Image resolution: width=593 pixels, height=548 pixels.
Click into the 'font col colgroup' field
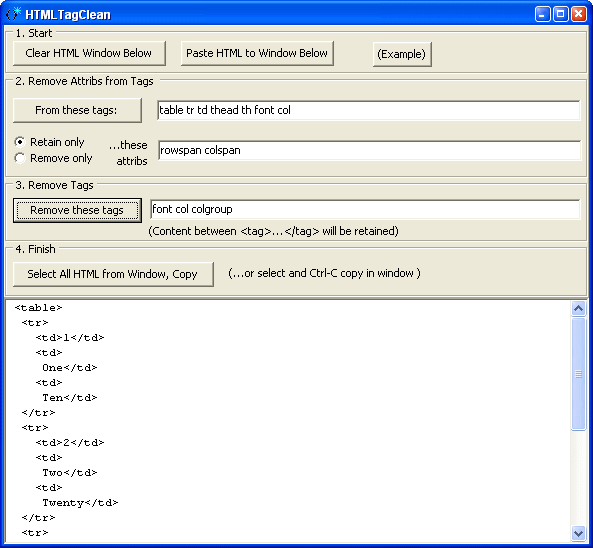tap(365, 209)
